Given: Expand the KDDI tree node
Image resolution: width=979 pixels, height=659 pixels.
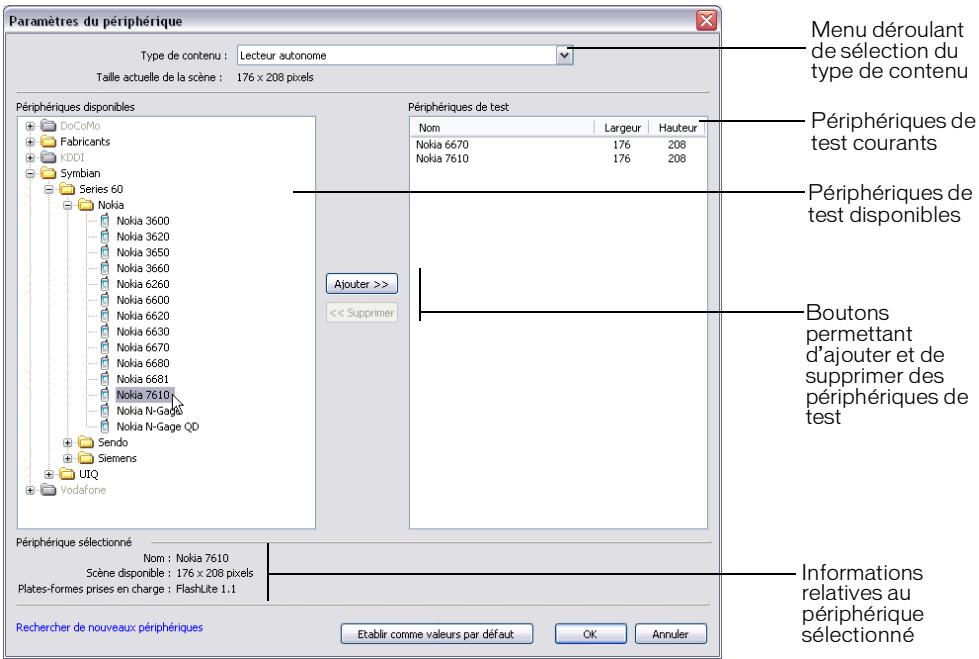Looking at the screenshot, I should [30, 157].
